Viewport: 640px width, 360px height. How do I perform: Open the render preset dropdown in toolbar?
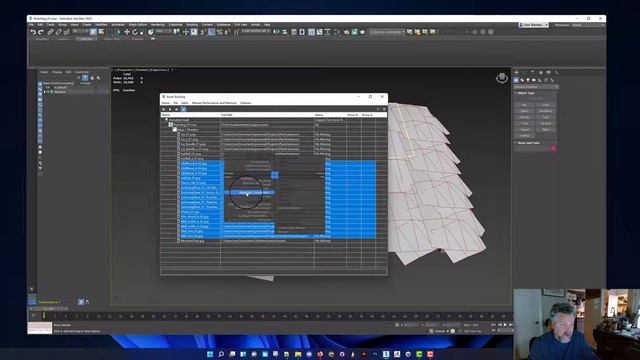click(x=387, y=31)
